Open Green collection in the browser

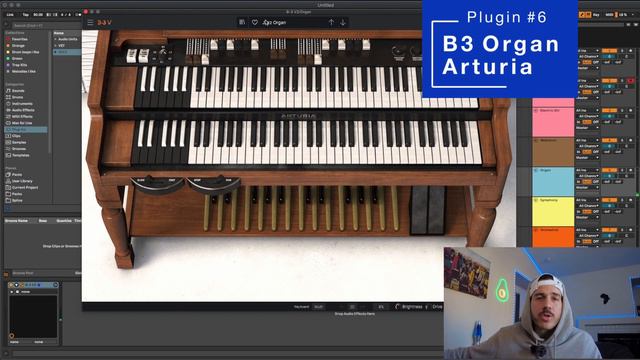pos(17,58)
